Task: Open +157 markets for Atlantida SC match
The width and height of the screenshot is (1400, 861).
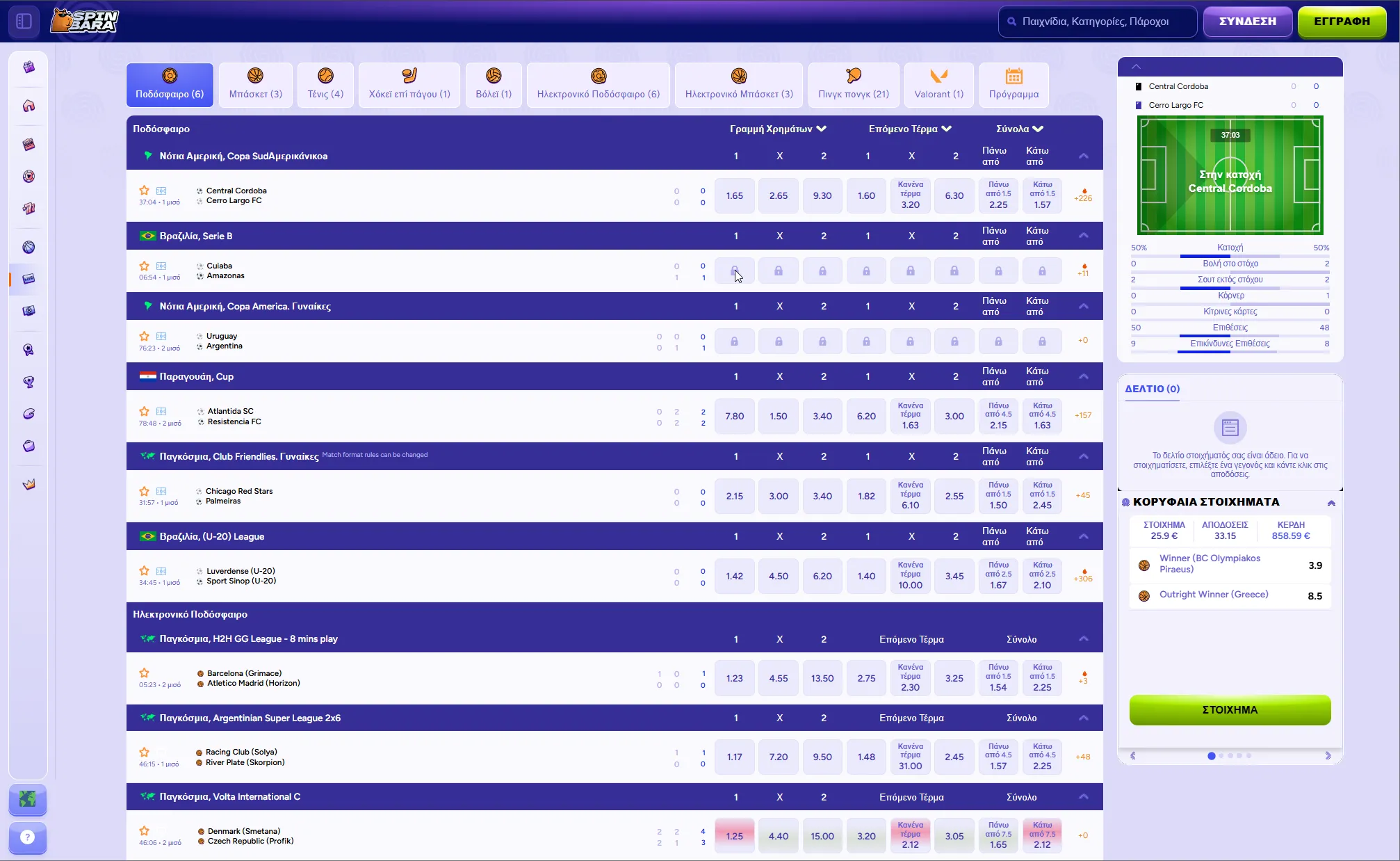Action: click(1083, 415)
